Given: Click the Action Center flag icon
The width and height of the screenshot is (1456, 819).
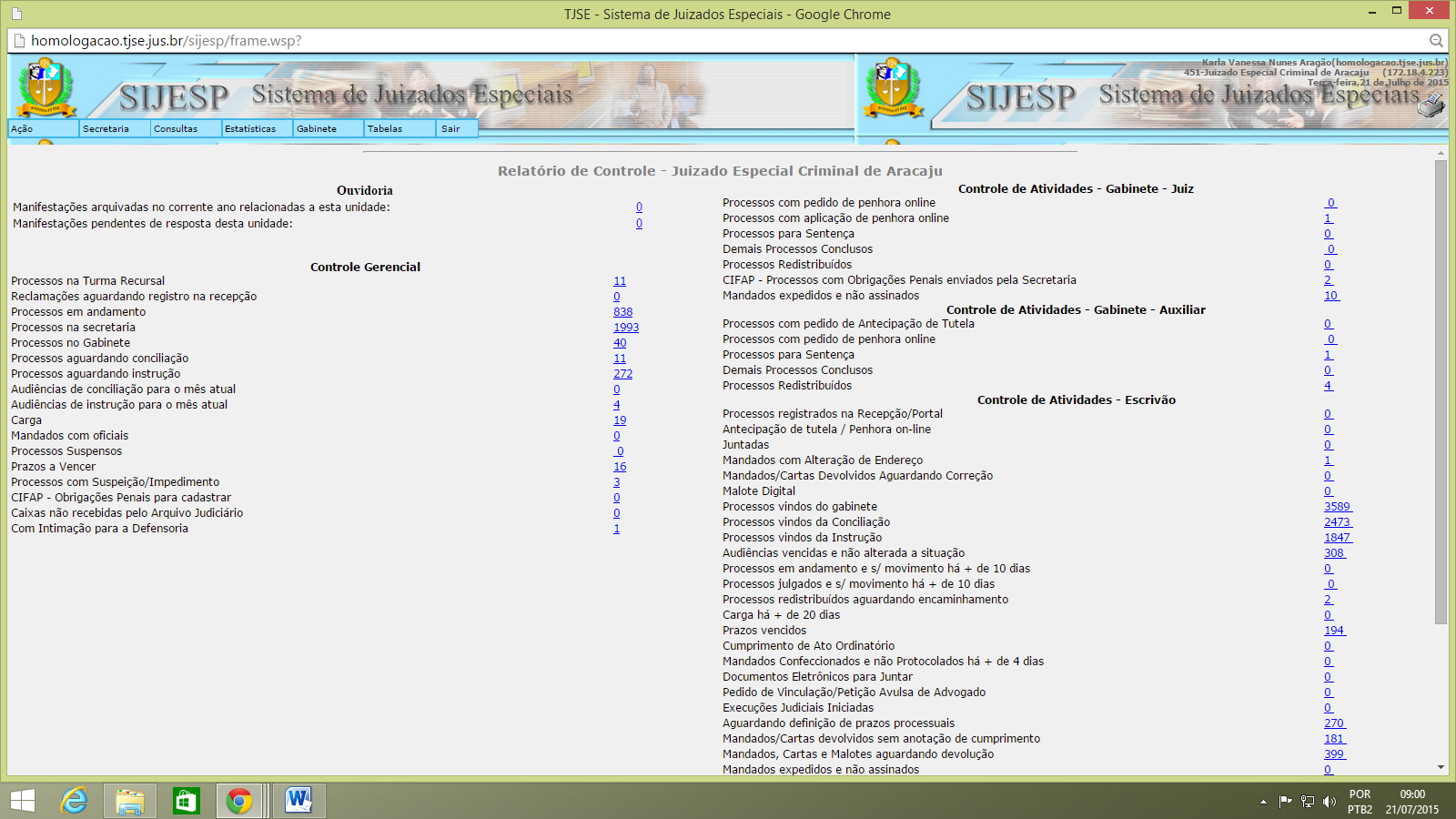Looking at the screenshot, I should tap(1285, 802).
